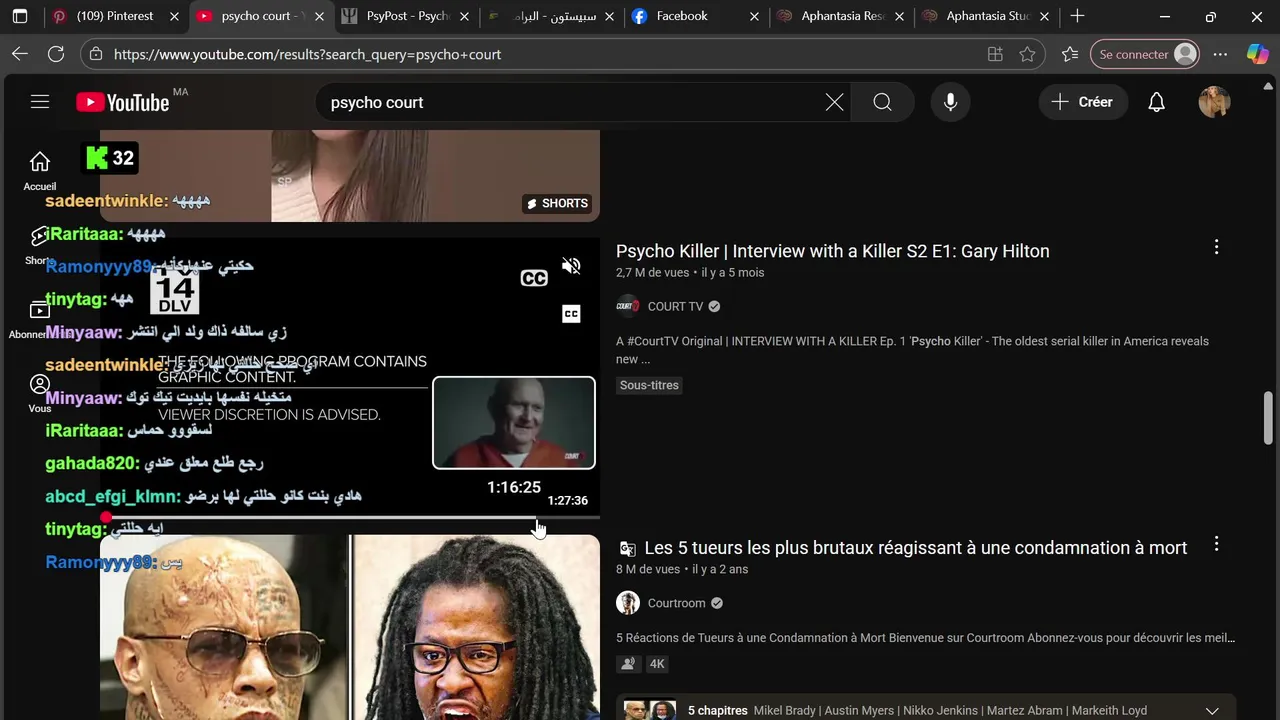Open browser settings and more menu
The width and height of the screenshot is (1280, 720).
(x=1220, y=54)
